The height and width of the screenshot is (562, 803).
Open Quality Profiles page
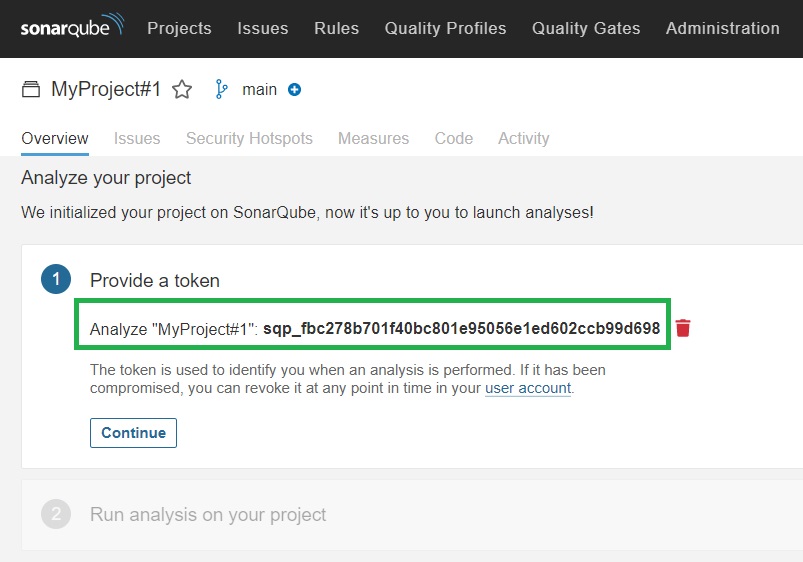tap(446, 28)
